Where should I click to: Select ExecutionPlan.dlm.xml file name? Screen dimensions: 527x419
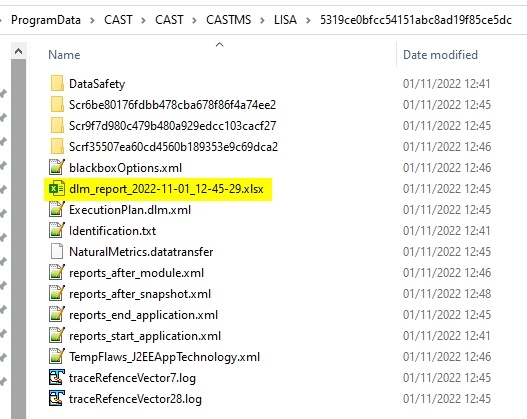(130, 210)
